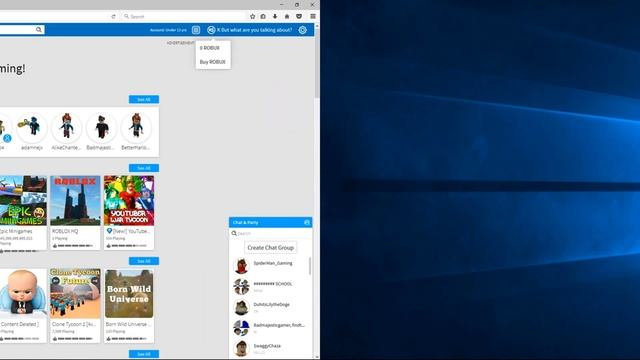This screenshot has height=360, width=640.
Task: Click the Born Wild Universe like-ratio bar
Action: pyautogui.click(x=129, y=339)
